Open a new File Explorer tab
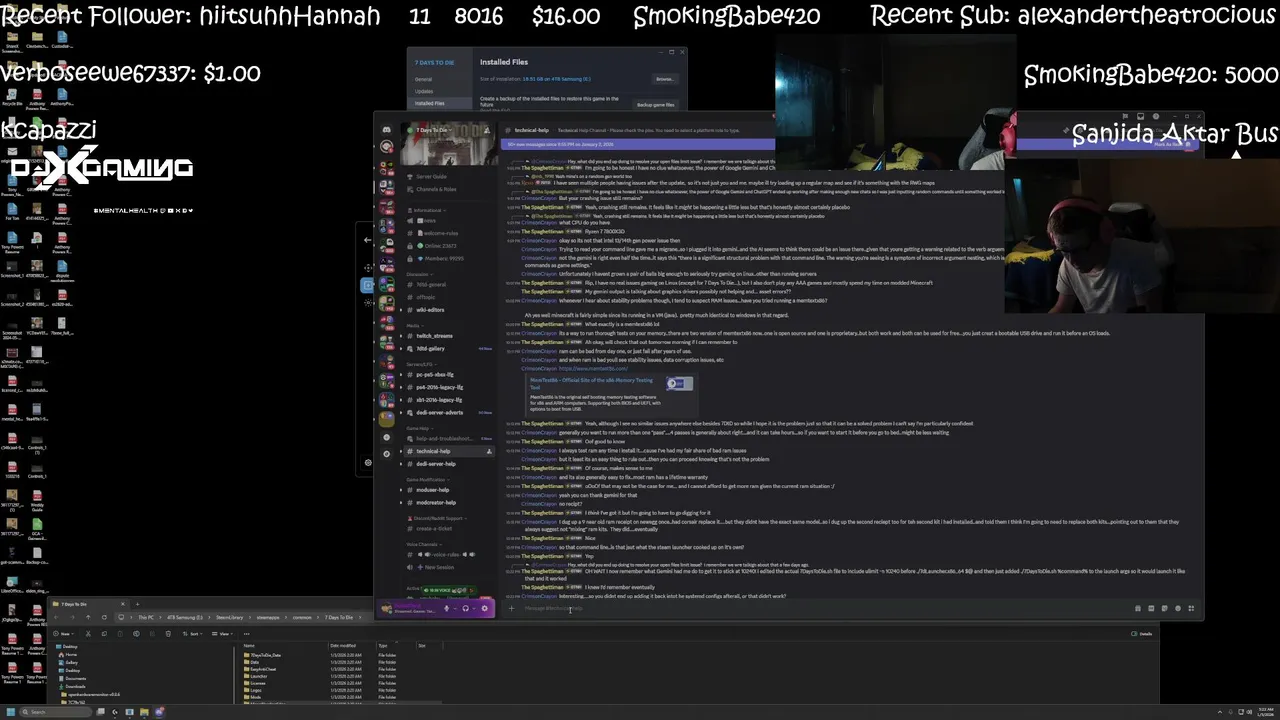This screenshot has height=720, width=1280. (137, 604)
